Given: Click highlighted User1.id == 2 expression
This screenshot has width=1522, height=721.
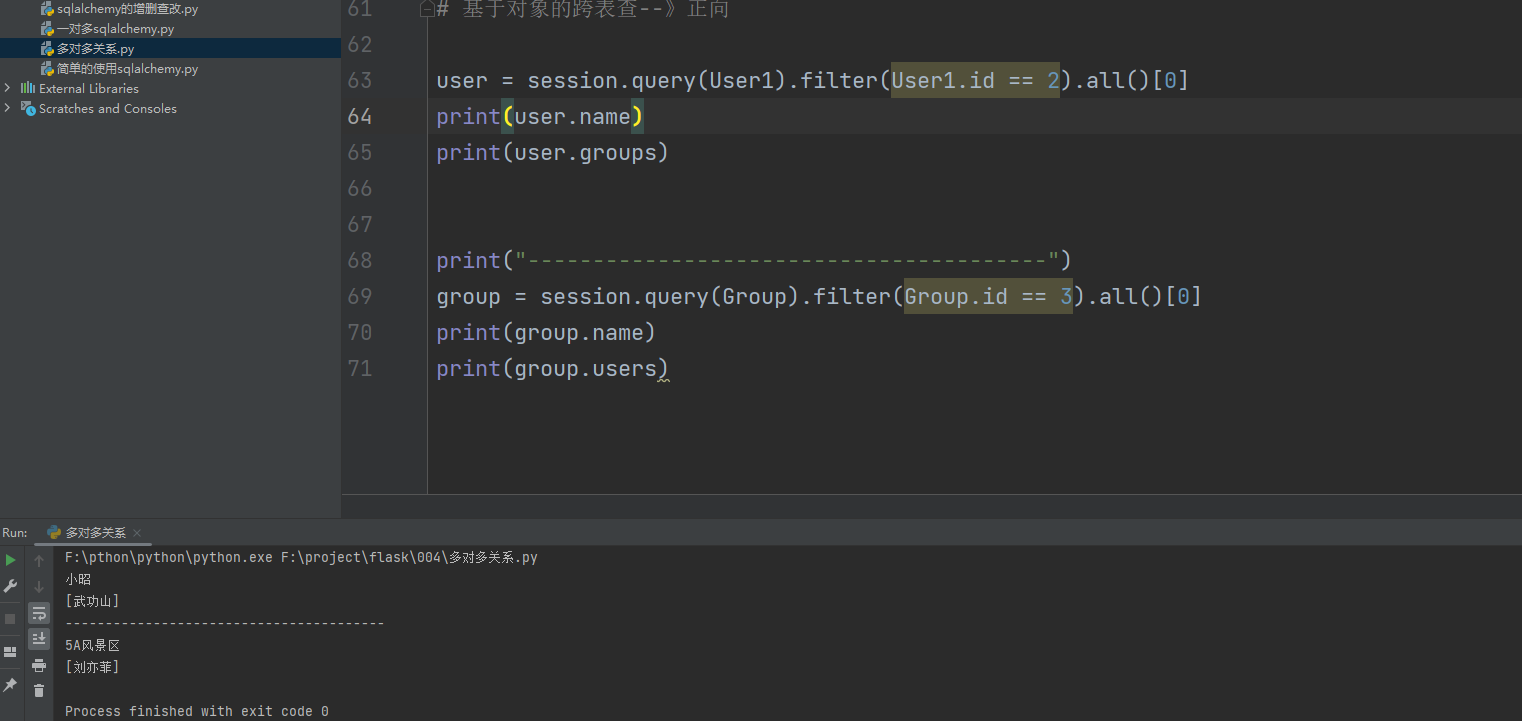Looking at the screenshot, I should [x=975, y=80].
